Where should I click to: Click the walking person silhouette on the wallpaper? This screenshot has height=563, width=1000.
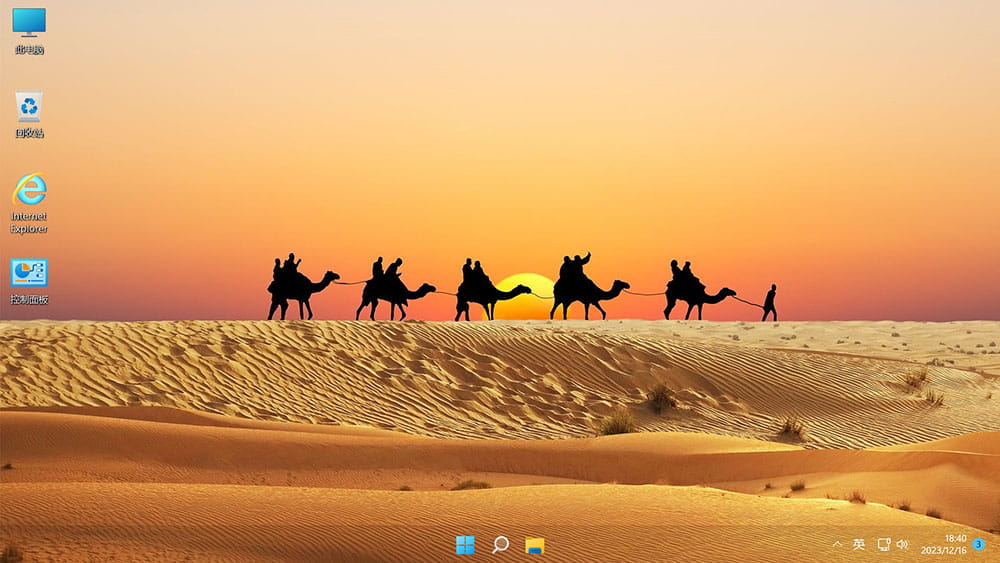pos(769,303)
